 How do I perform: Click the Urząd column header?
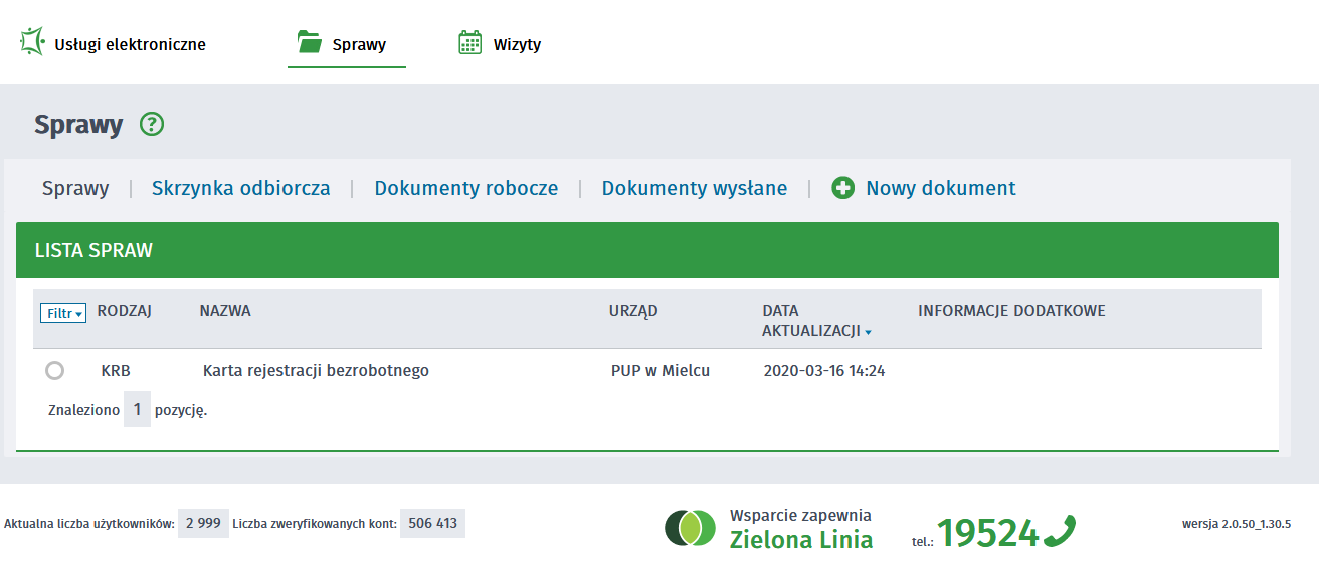(x=634, y=311)
